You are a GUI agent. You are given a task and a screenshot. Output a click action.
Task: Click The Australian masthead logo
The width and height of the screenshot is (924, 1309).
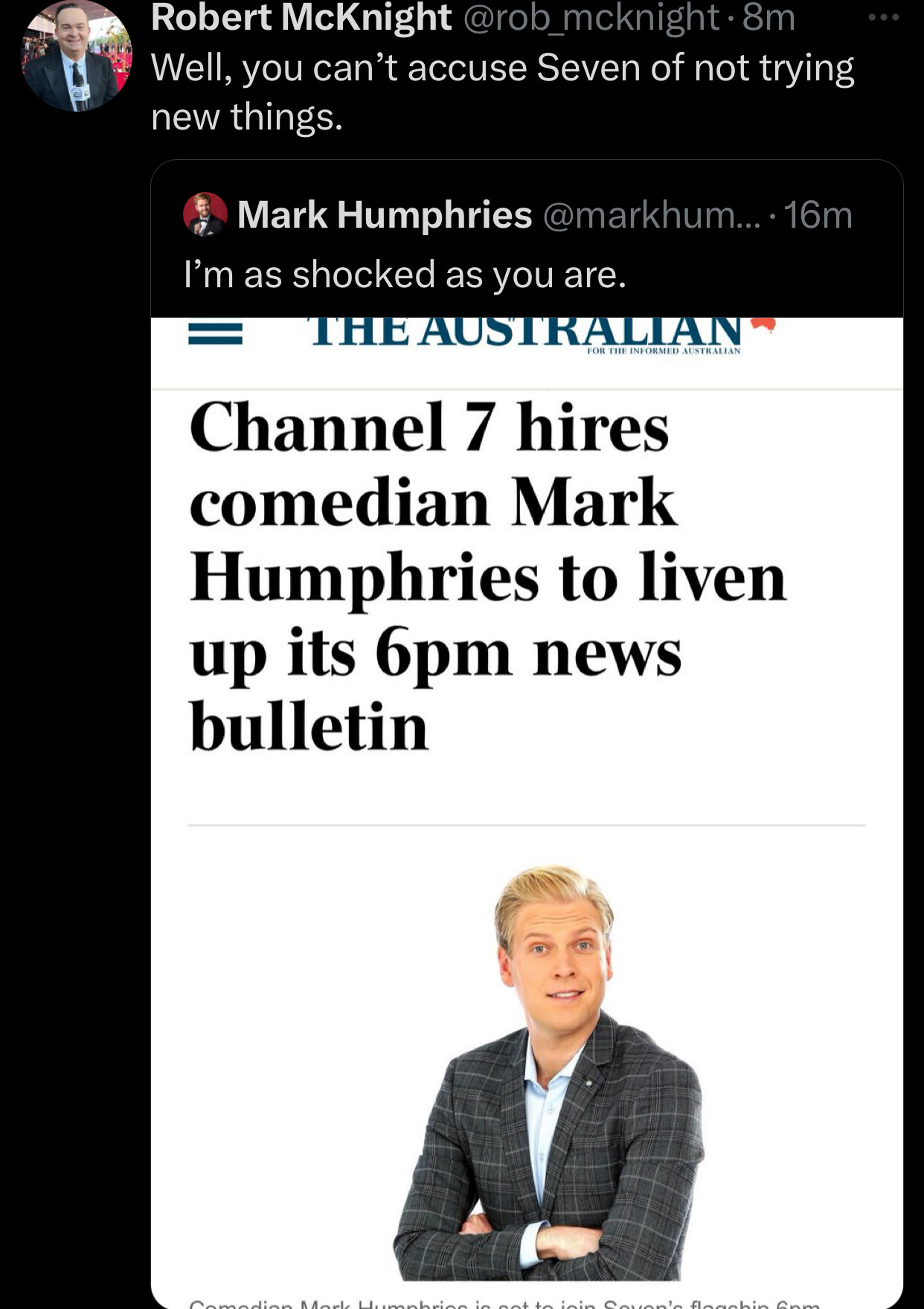525,332
